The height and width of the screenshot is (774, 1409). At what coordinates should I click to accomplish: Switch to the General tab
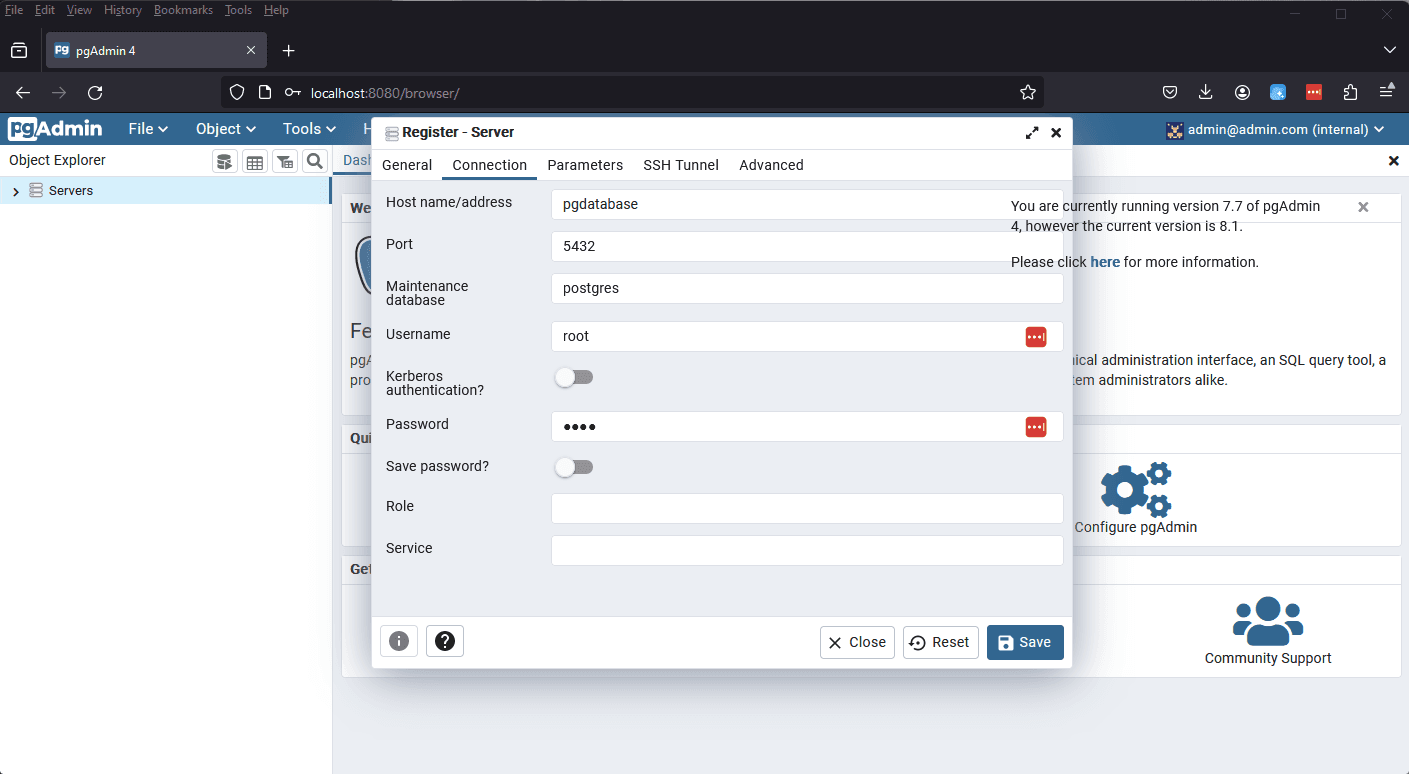(407, 165)
